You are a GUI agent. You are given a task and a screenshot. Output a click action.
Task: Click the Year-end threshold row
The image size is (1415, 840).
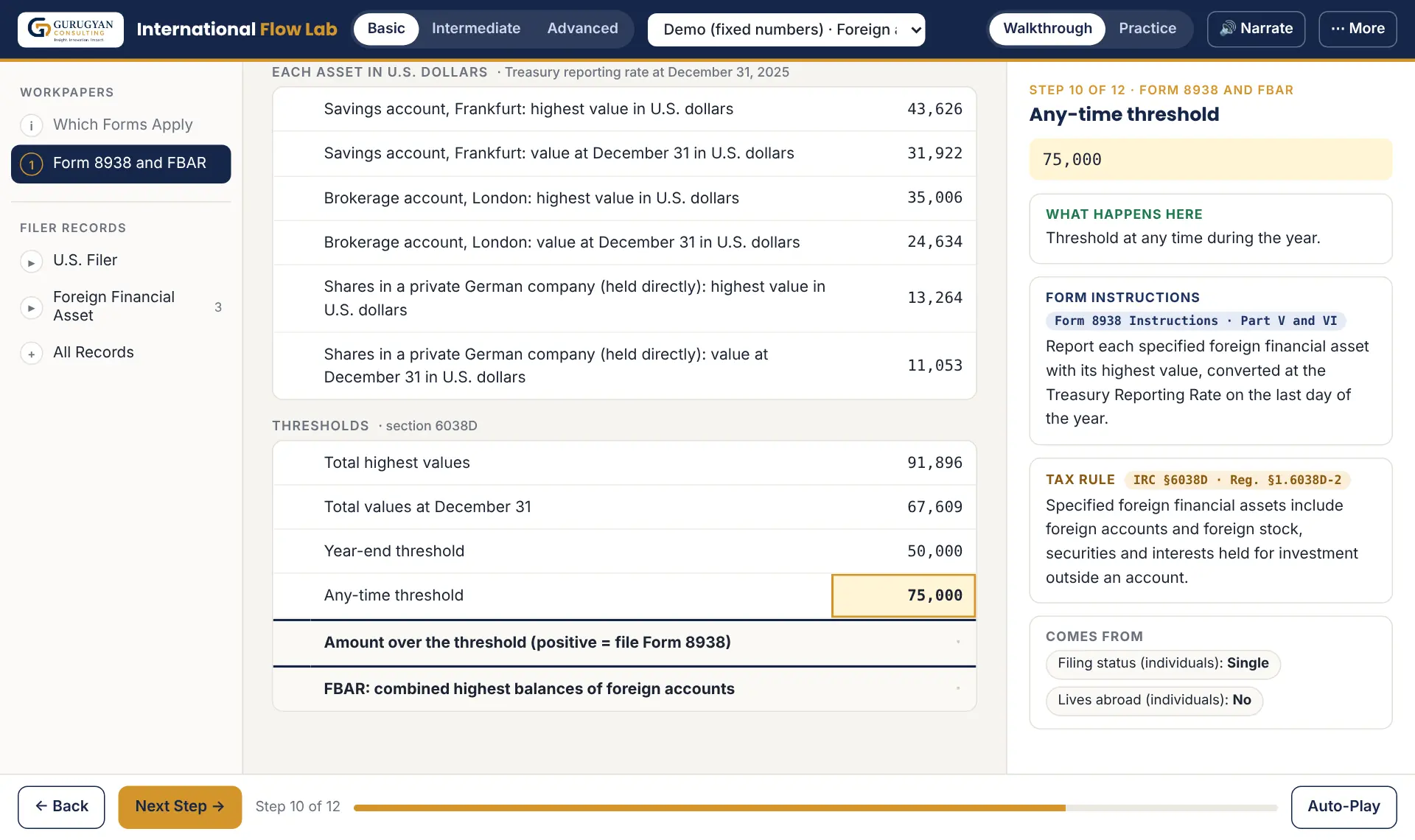pyautogui.click(x=624, y=551)
